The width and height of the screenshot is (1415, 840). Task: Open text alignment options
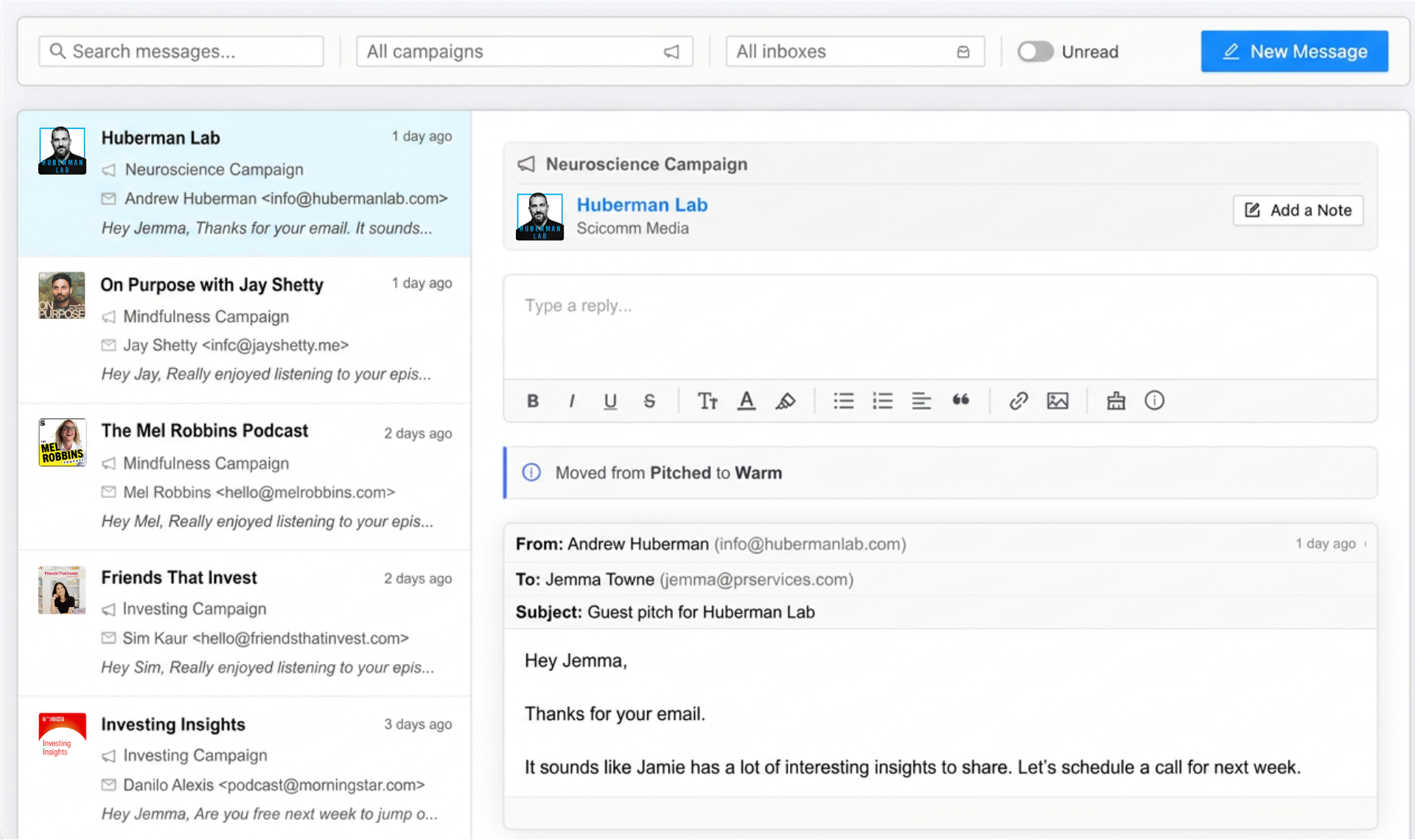(x=921, y=401)
